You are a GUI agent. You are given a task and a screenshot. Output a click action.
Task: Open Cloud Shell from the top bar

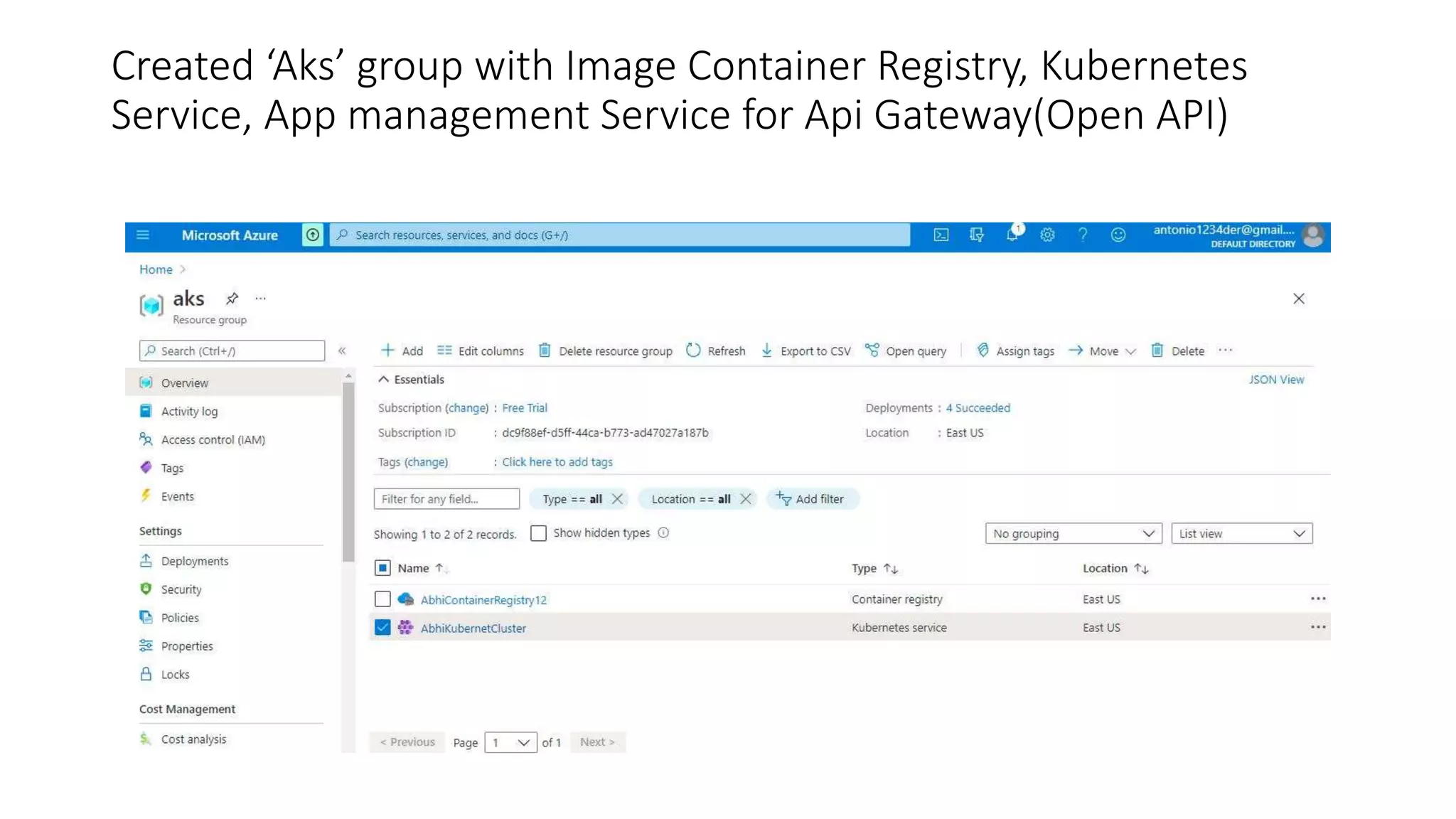point(941,235)
